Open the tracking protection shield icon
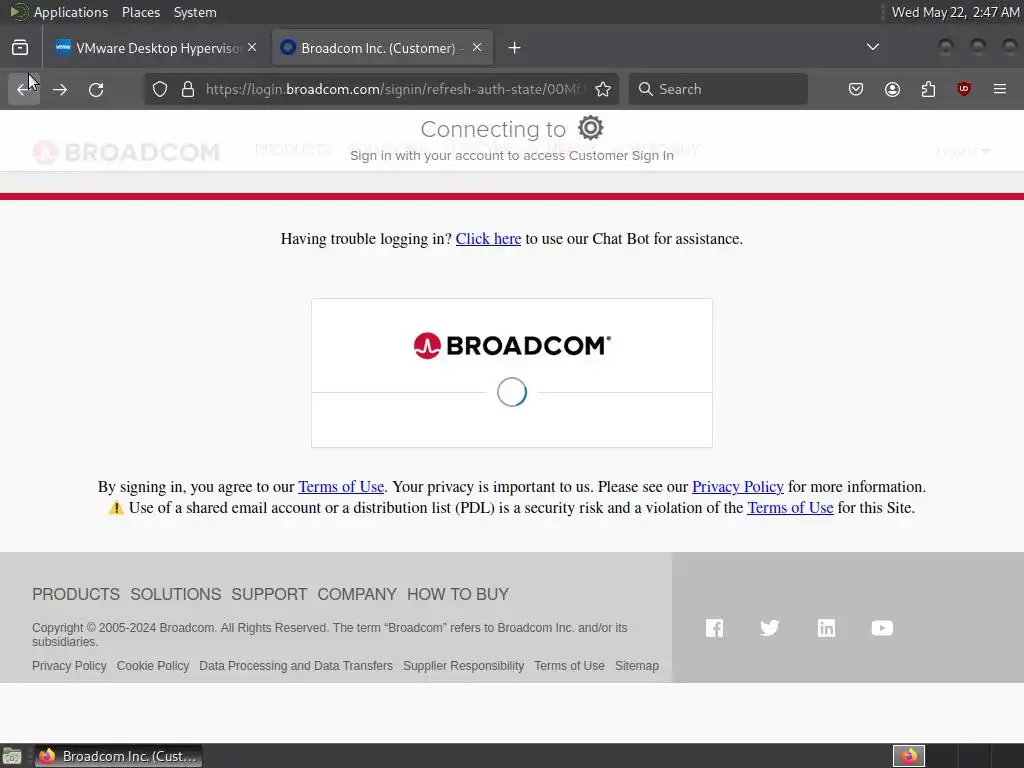The width and height of the screenshot is (1024, 768). [160, 89]
